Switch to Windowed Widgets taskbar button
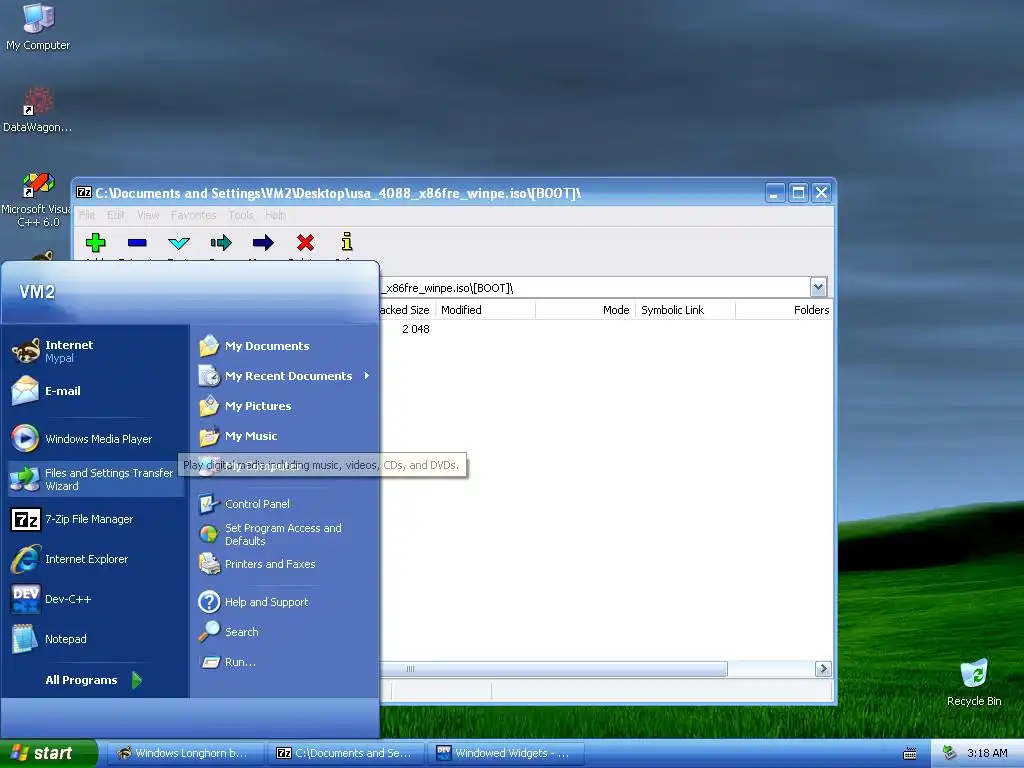The image size is (1024, 768). 506,753
